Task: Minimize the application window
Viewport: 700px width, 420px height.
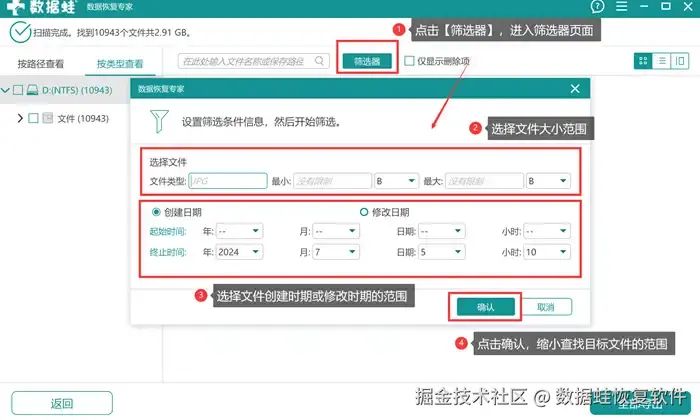Action: [x=644, y=6]
